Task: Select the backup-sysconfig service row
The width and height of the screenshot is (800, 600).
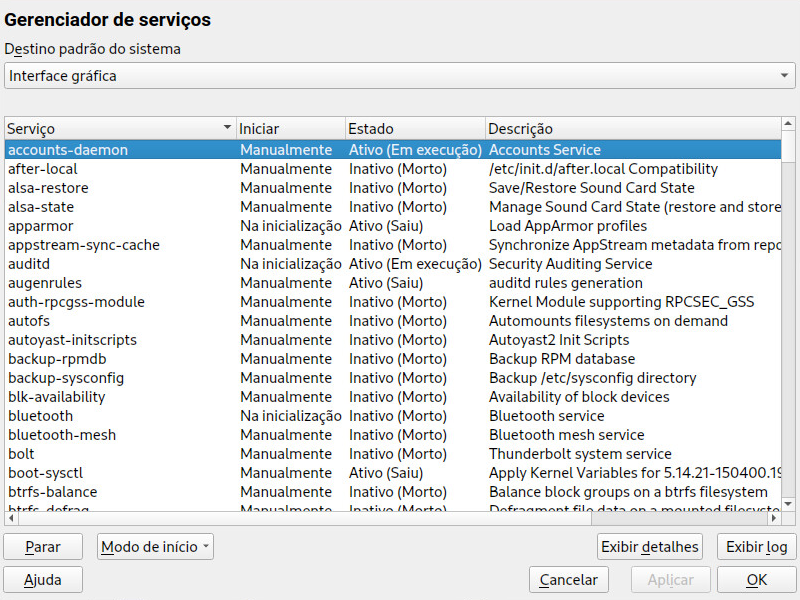Action: 393,378
